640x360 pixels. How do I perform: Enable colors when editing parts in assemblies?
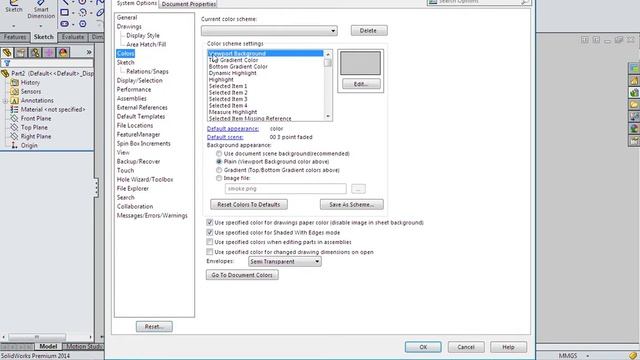pyautogui.click(x=210, y=242)
